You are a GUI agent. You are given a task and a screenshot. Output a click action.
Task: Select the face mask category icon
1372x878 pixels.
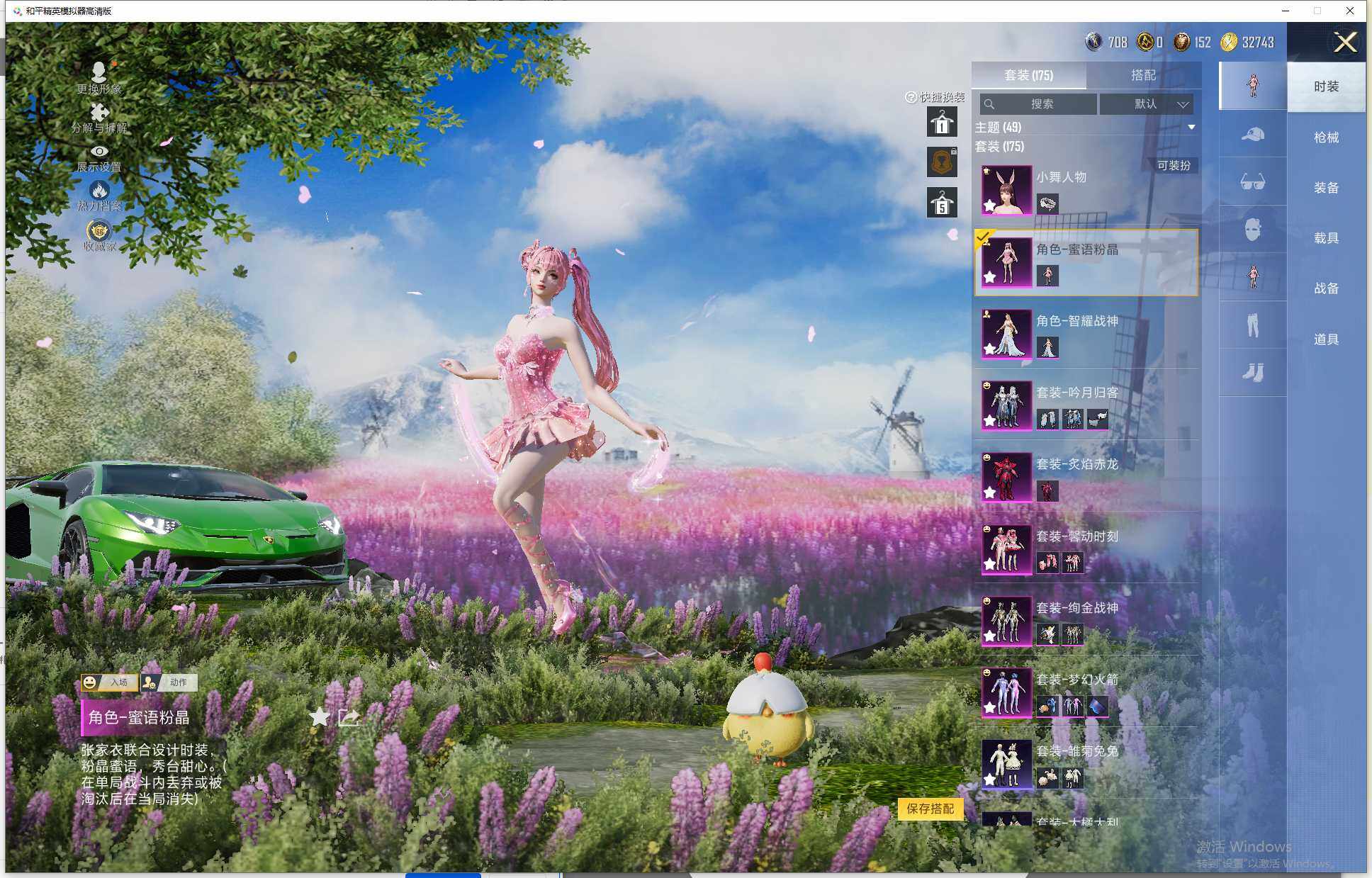[x=1252, y=230]
